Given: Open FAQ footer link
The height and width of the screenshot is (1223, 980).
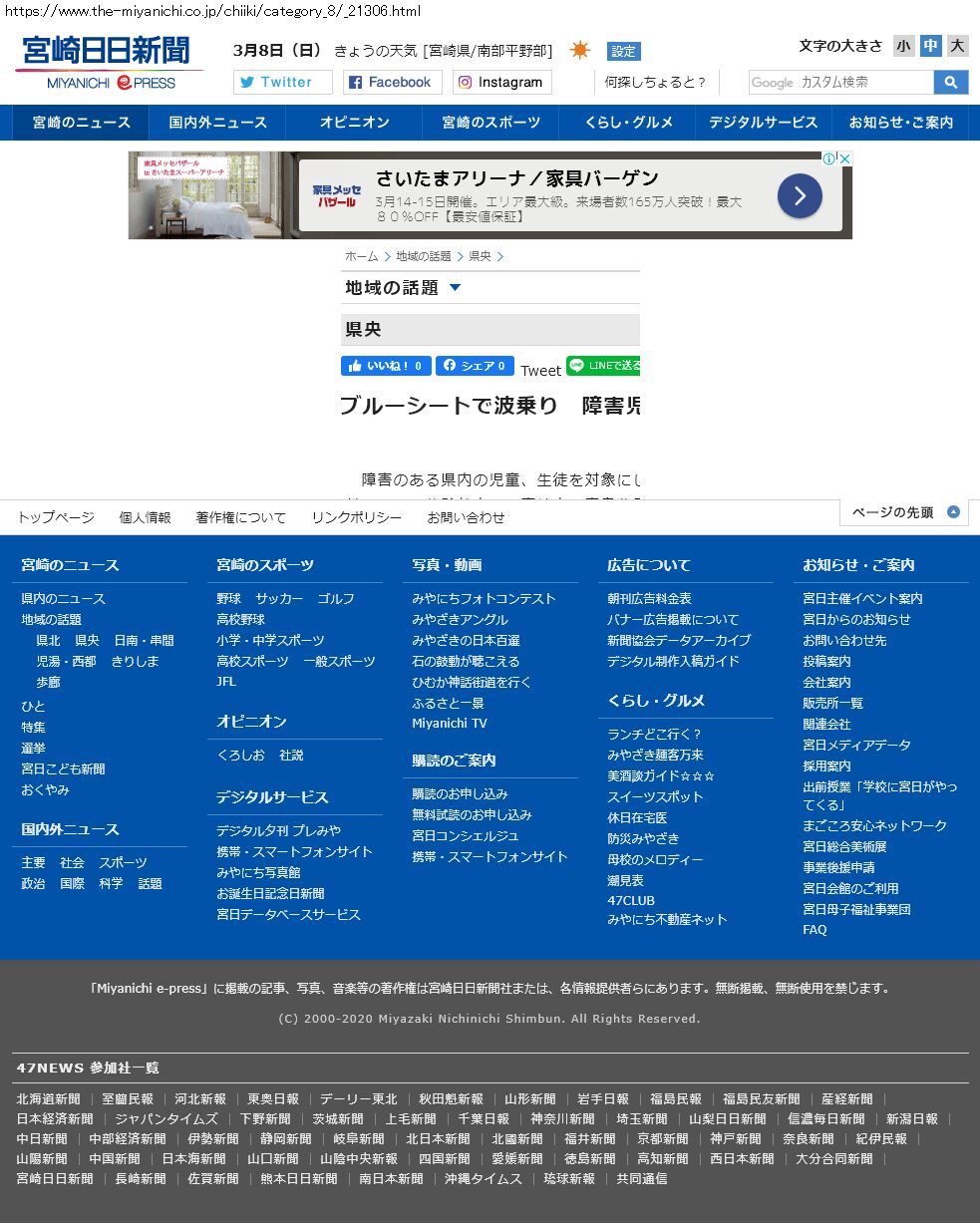Looking at the screenshot, I should (815, 929).
